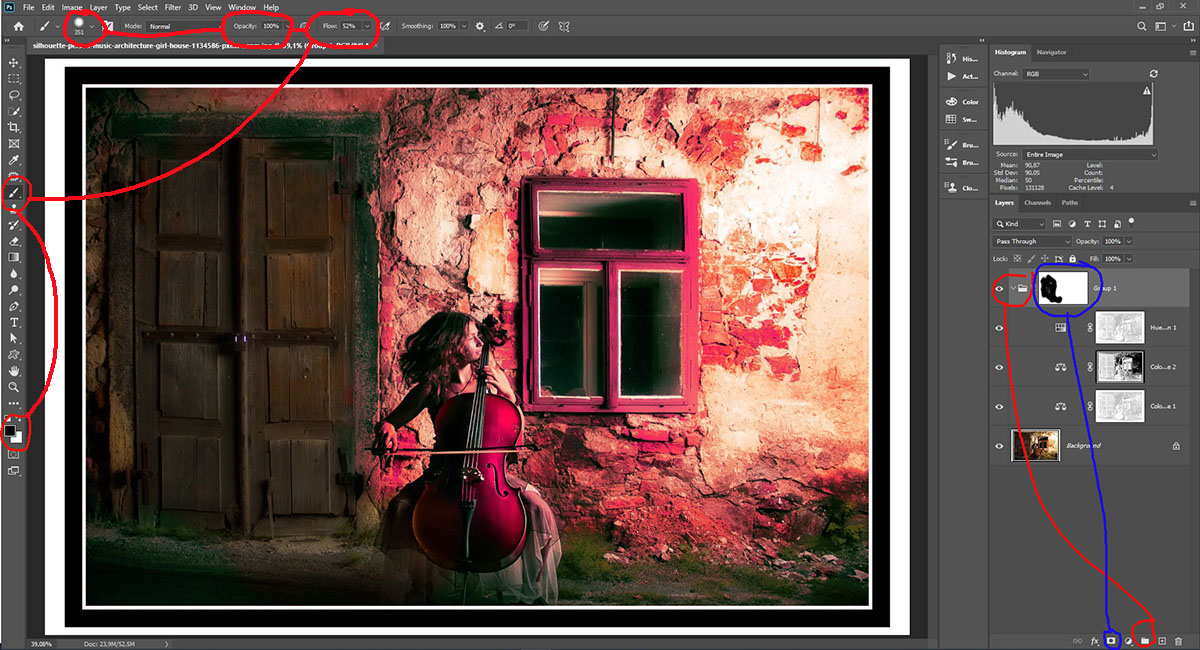Delete layer using the trash icon
Viewport: 1200px width, 650px height.
pos(1179,640)
